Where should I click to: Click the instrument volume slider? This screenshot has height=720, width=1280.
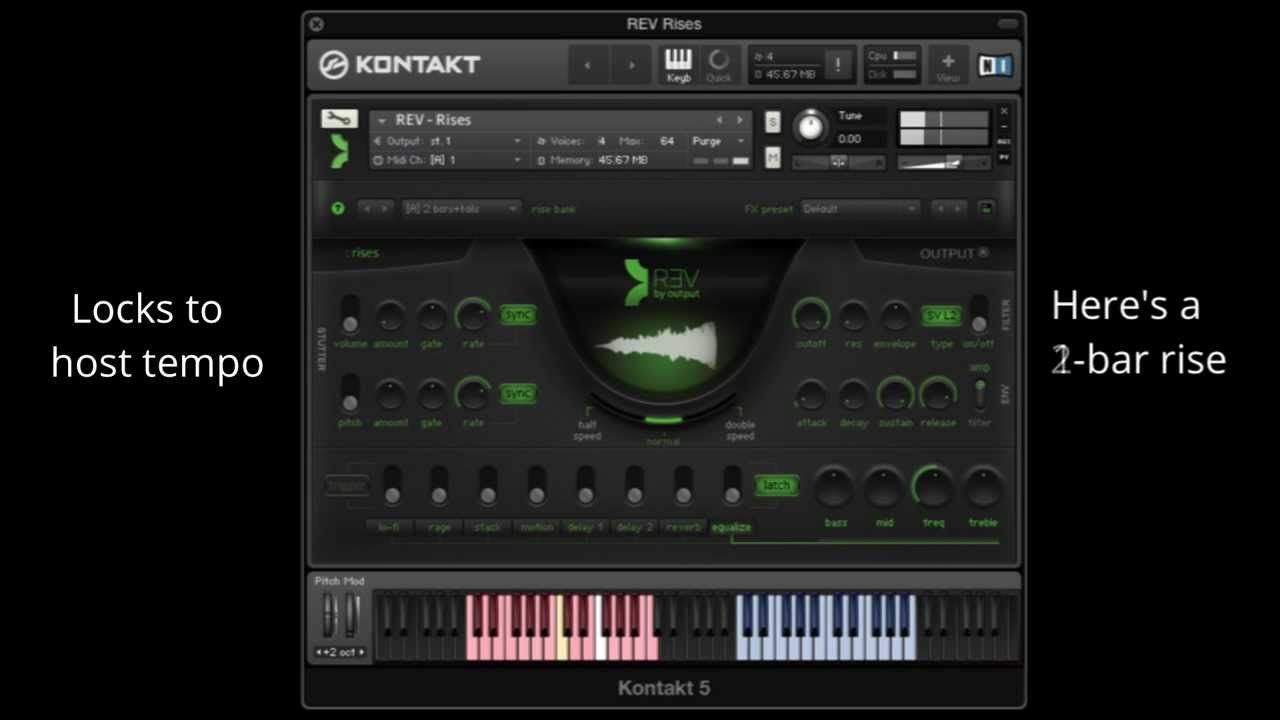[943, 161]
